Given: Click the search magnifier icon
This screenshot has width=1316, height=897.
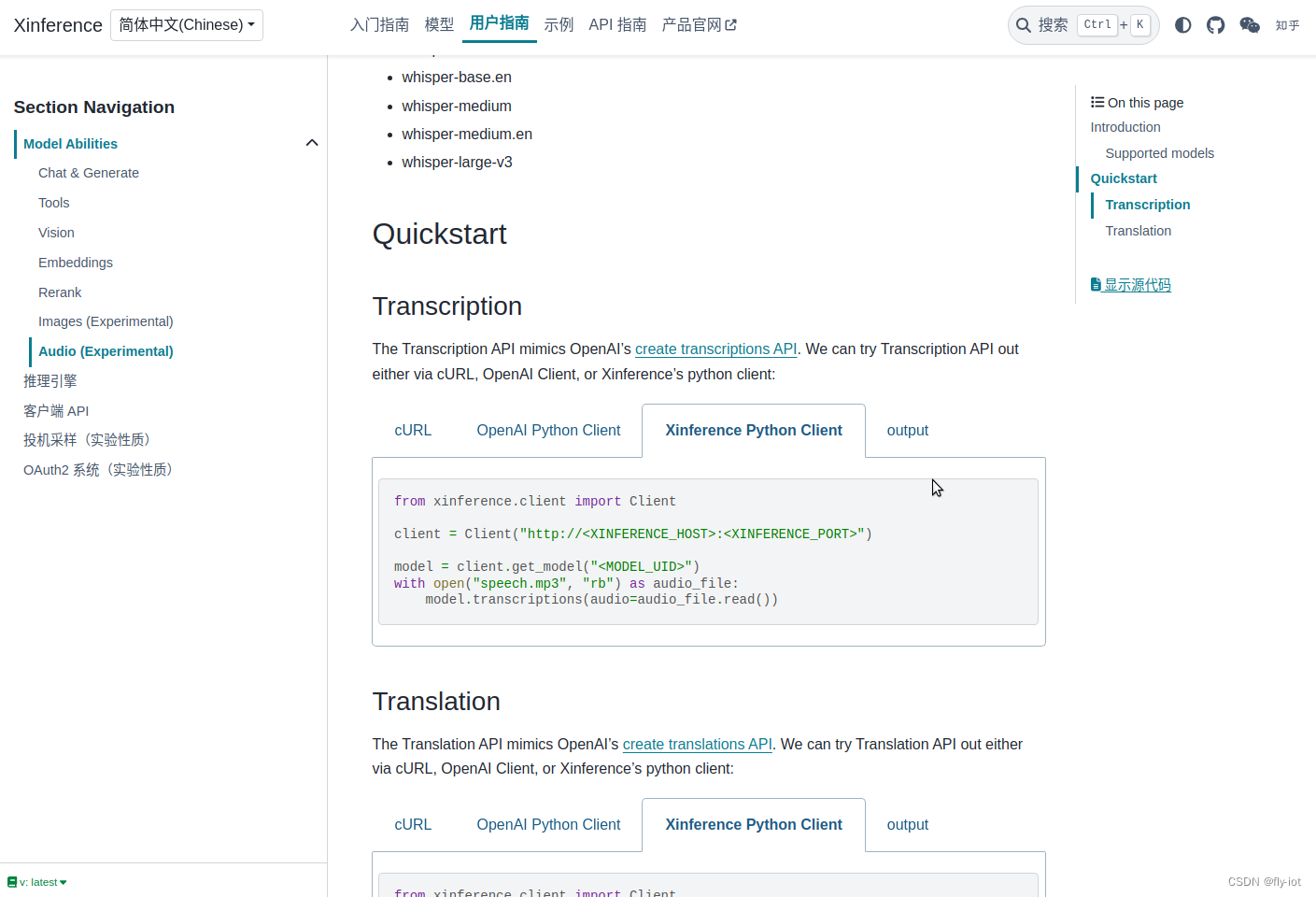Looking at the screenshot, I should pos(1023,24).
